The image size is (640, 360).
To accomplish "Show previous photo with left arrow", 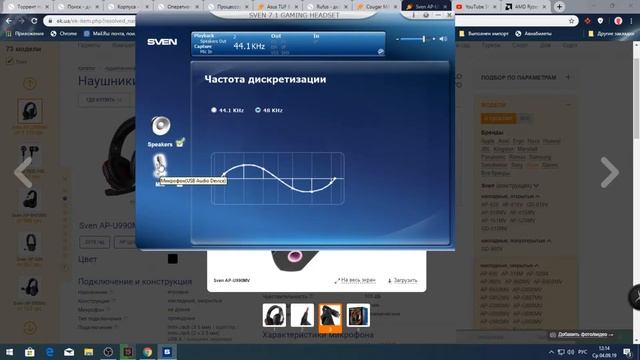I will click(23, 172).
